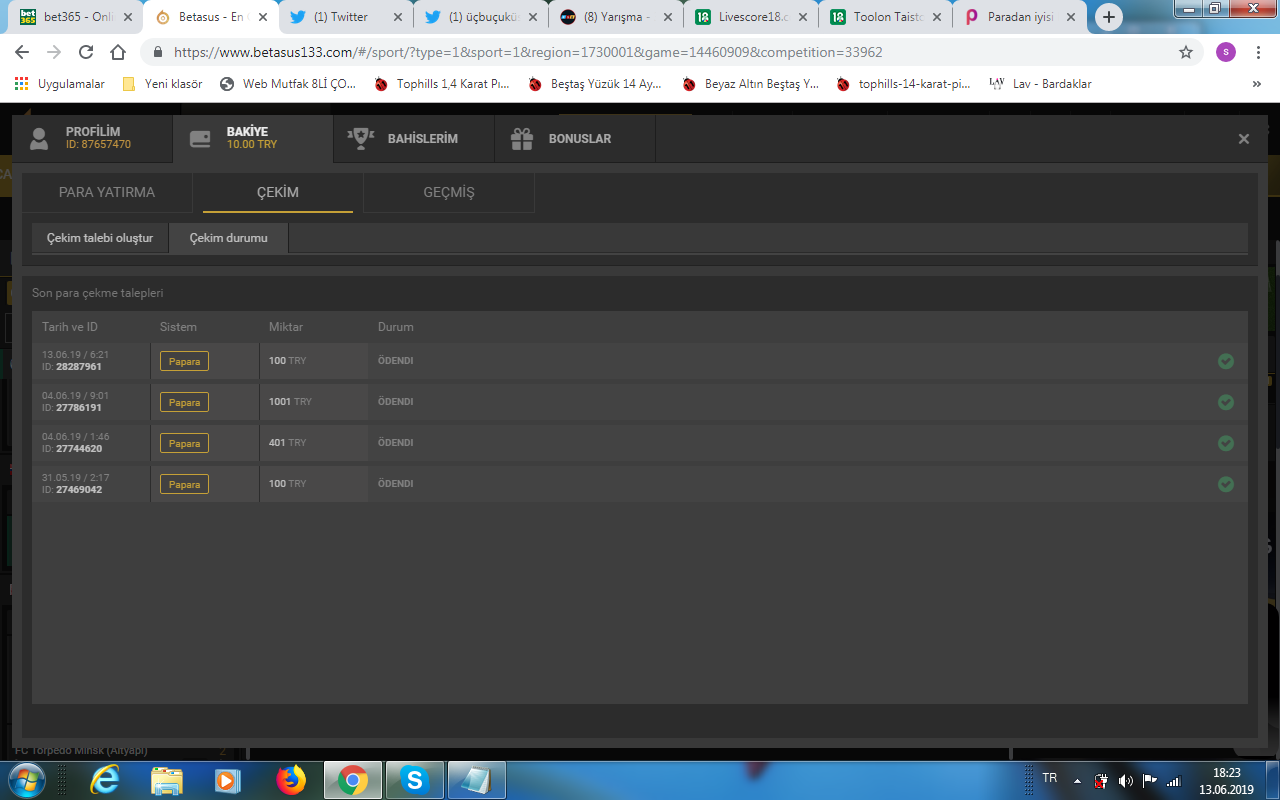Expand hidden bookmarks chevron
1280x800 pixels.
[1257, 84]
